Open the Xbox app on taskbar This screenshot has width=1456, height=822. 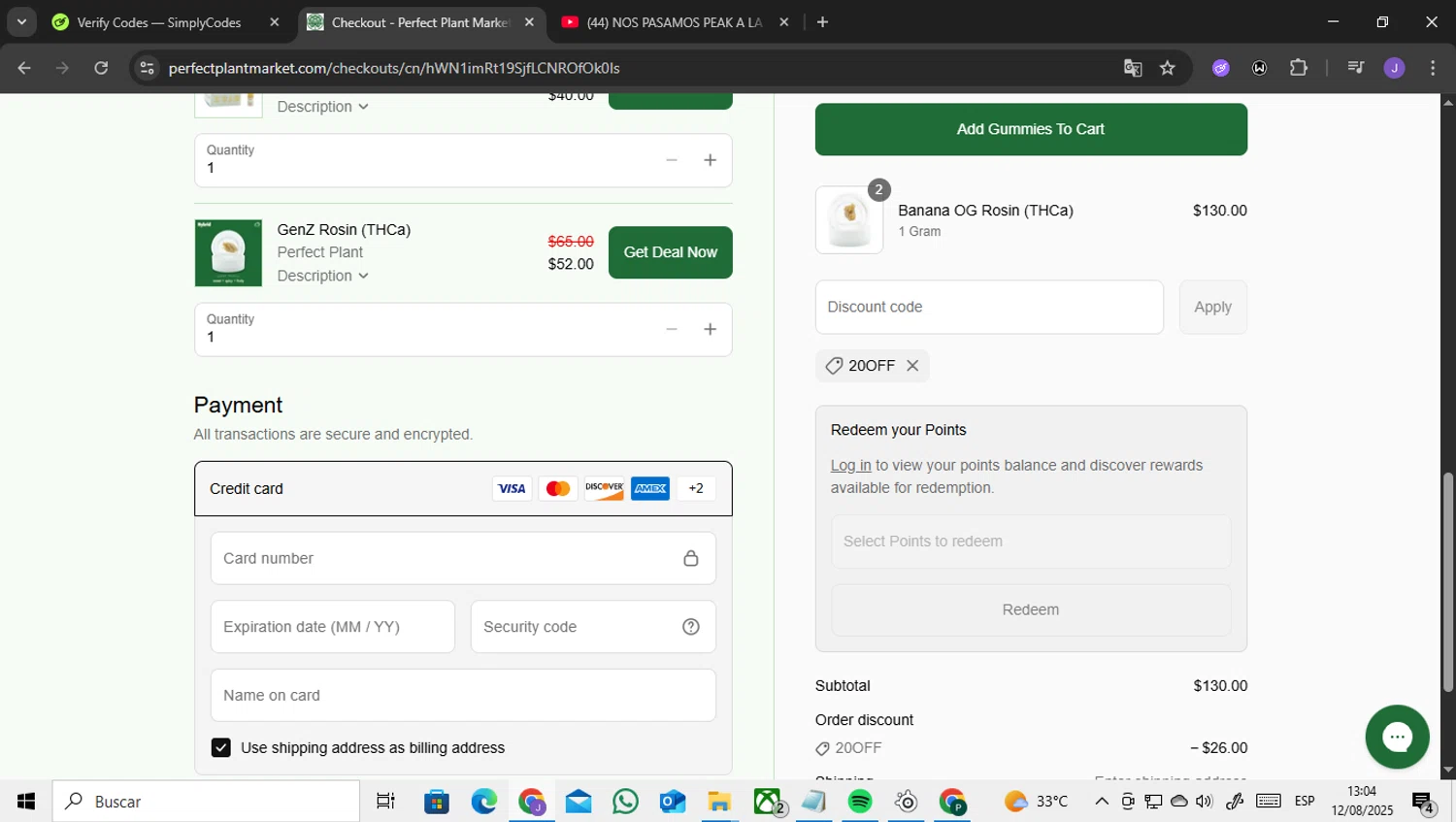click(x=768, y=802)
